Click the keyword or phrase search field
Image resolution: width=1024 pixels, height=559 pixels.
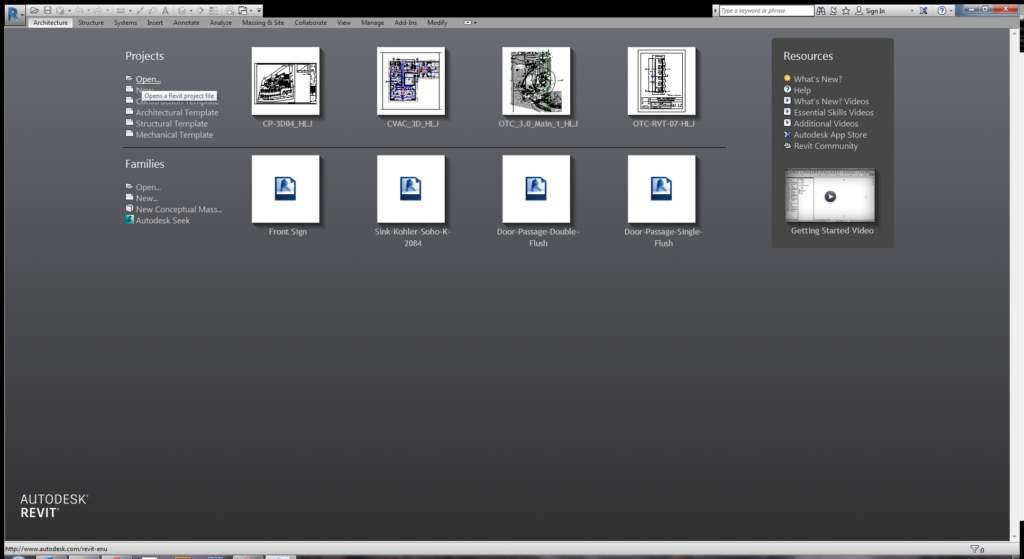[766, 10]
